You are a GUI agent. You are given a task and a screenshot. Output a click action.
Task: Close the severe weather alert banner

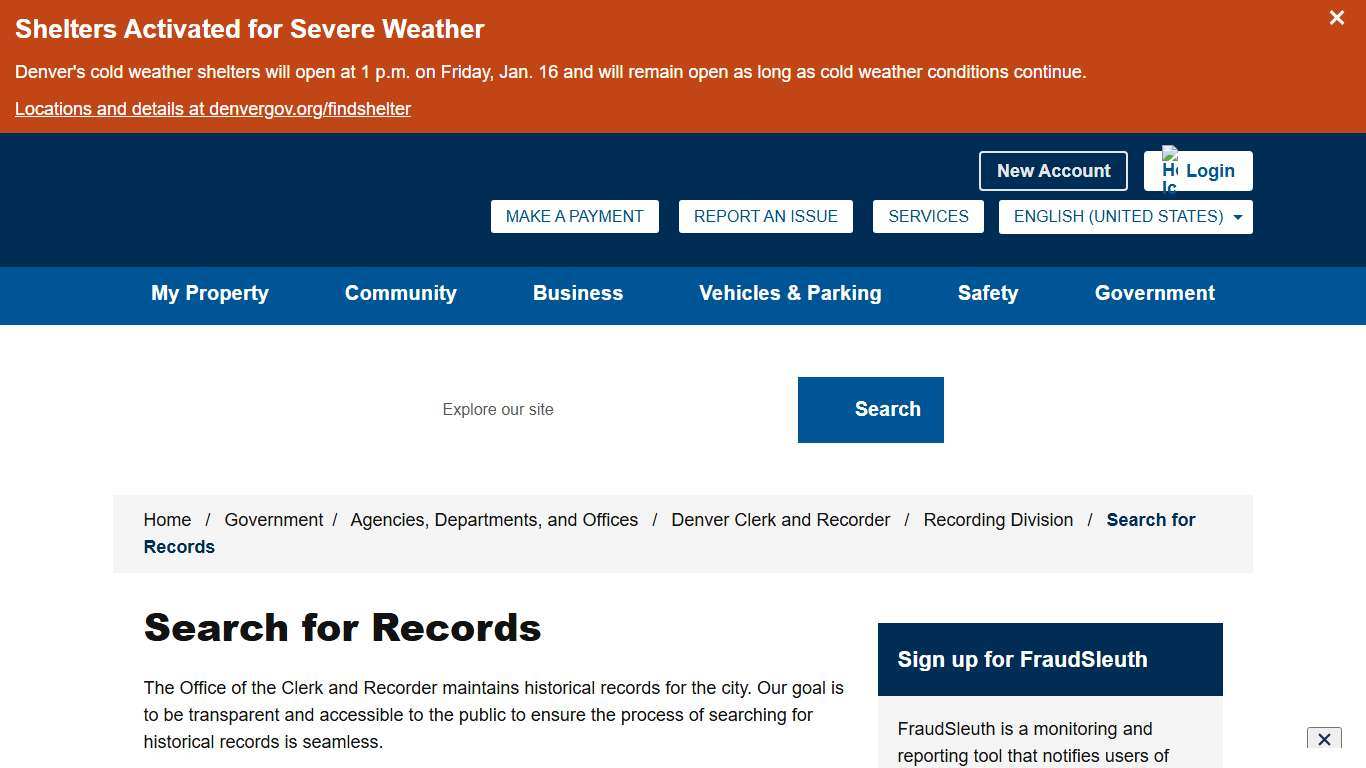click(1336, 18)
